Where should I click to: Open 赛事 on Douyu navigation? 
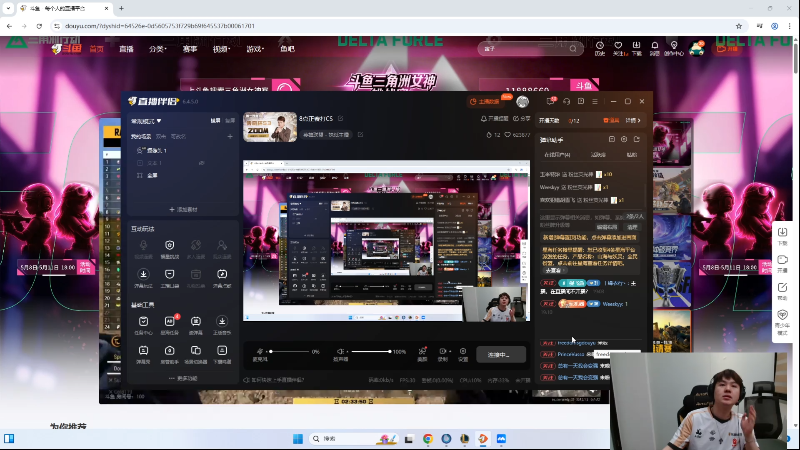[x=190, y=49]
